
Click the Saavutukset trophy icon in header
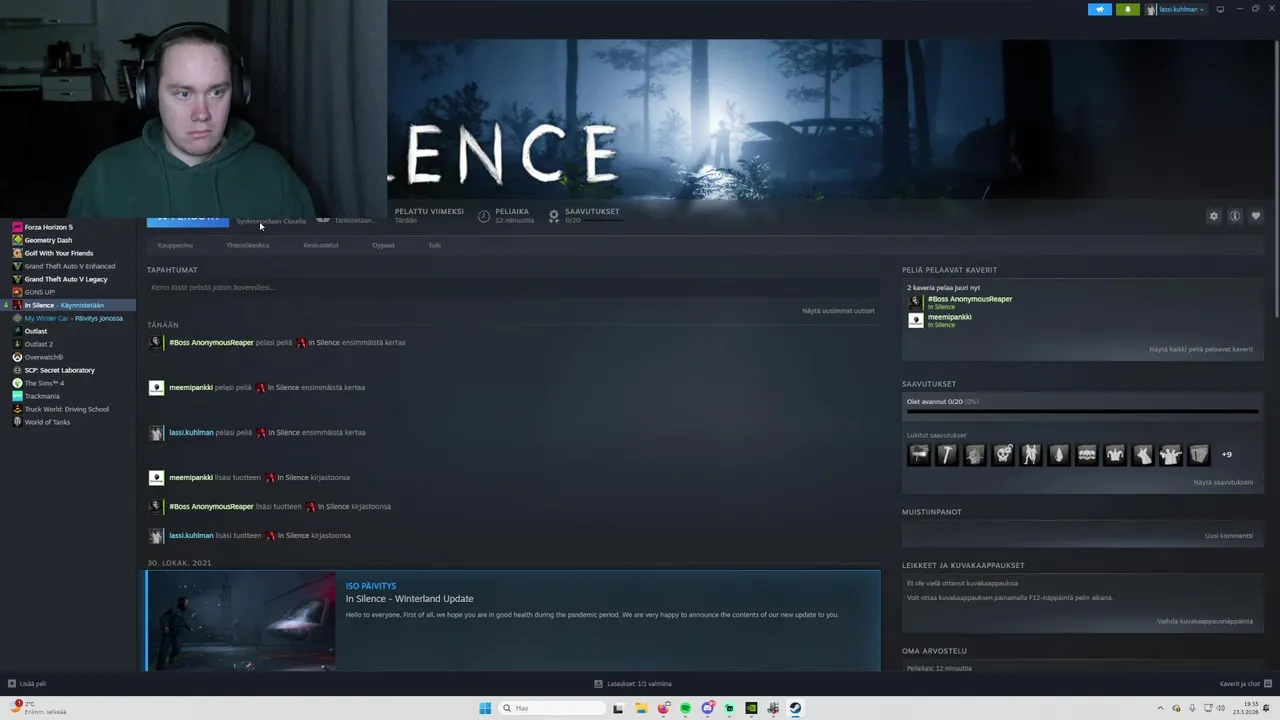point(554,216)
